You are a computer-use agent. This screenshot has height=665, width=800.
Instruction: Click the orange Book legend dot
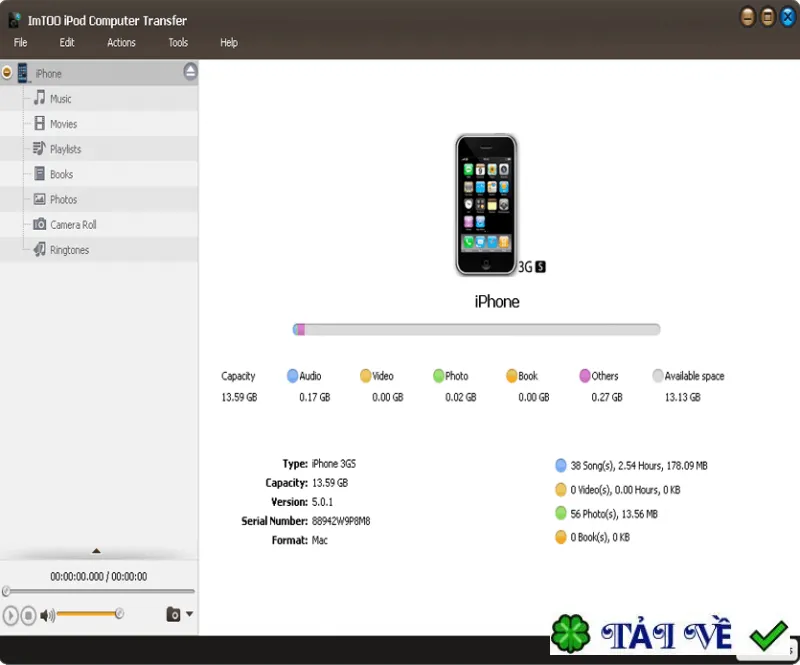point(511,376)
